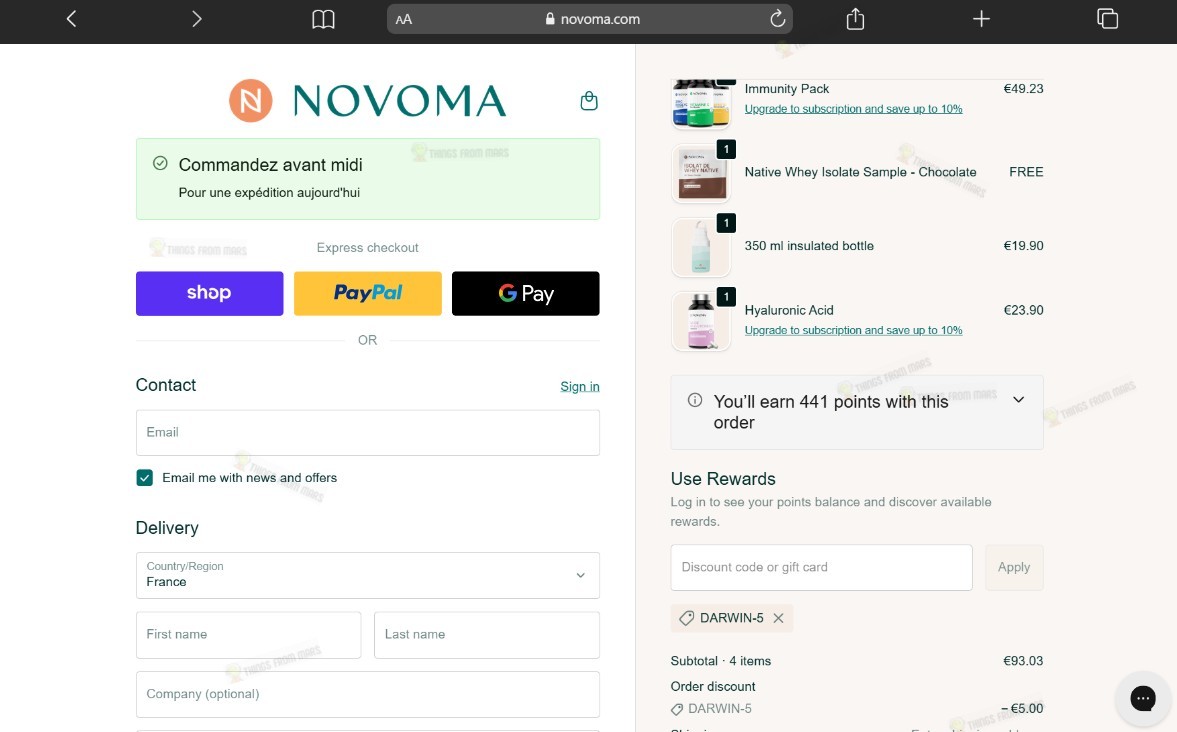
Task: Open the shopping bag cart icon
Action: click(x=589, y=101)
